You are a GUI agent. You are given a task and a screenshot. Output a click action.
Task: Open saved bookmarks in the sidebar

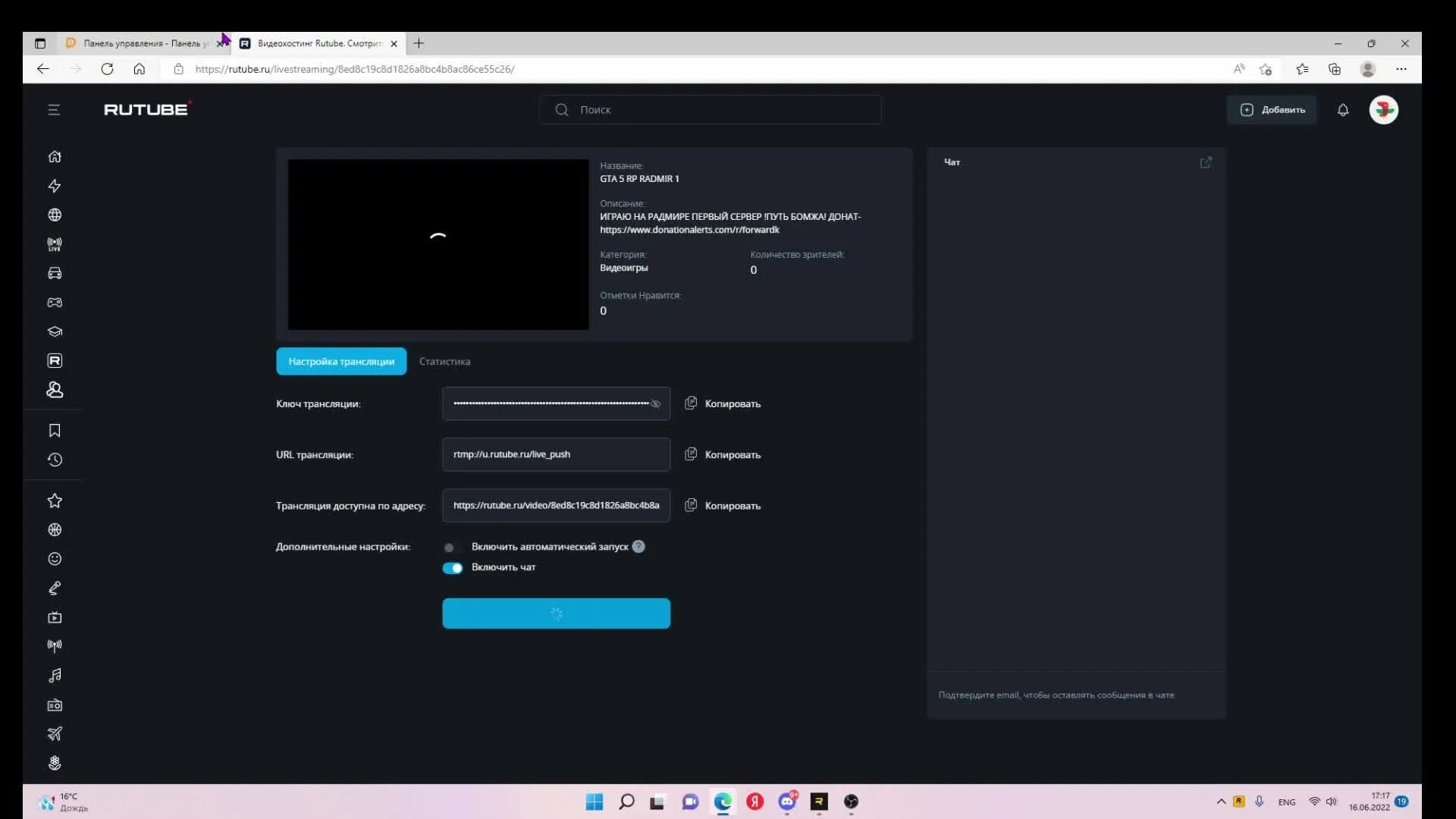55,431
